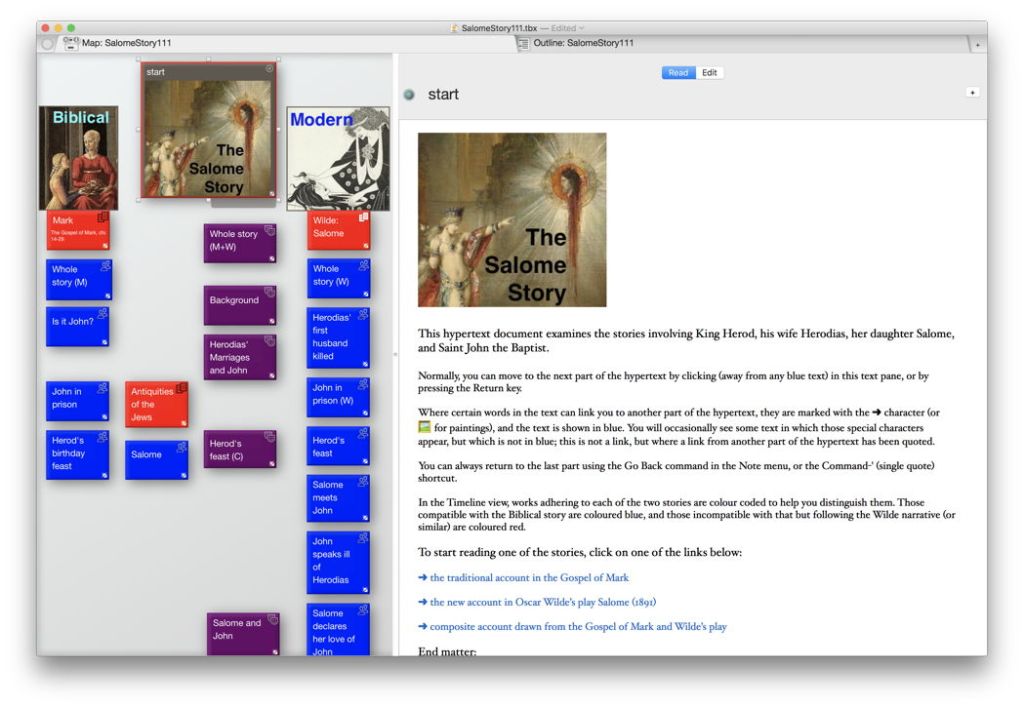The image size is (1024, 708).
Task: Click the circular badge on the start note title bar
Action: pyautogui.click(x=269, y=70)
